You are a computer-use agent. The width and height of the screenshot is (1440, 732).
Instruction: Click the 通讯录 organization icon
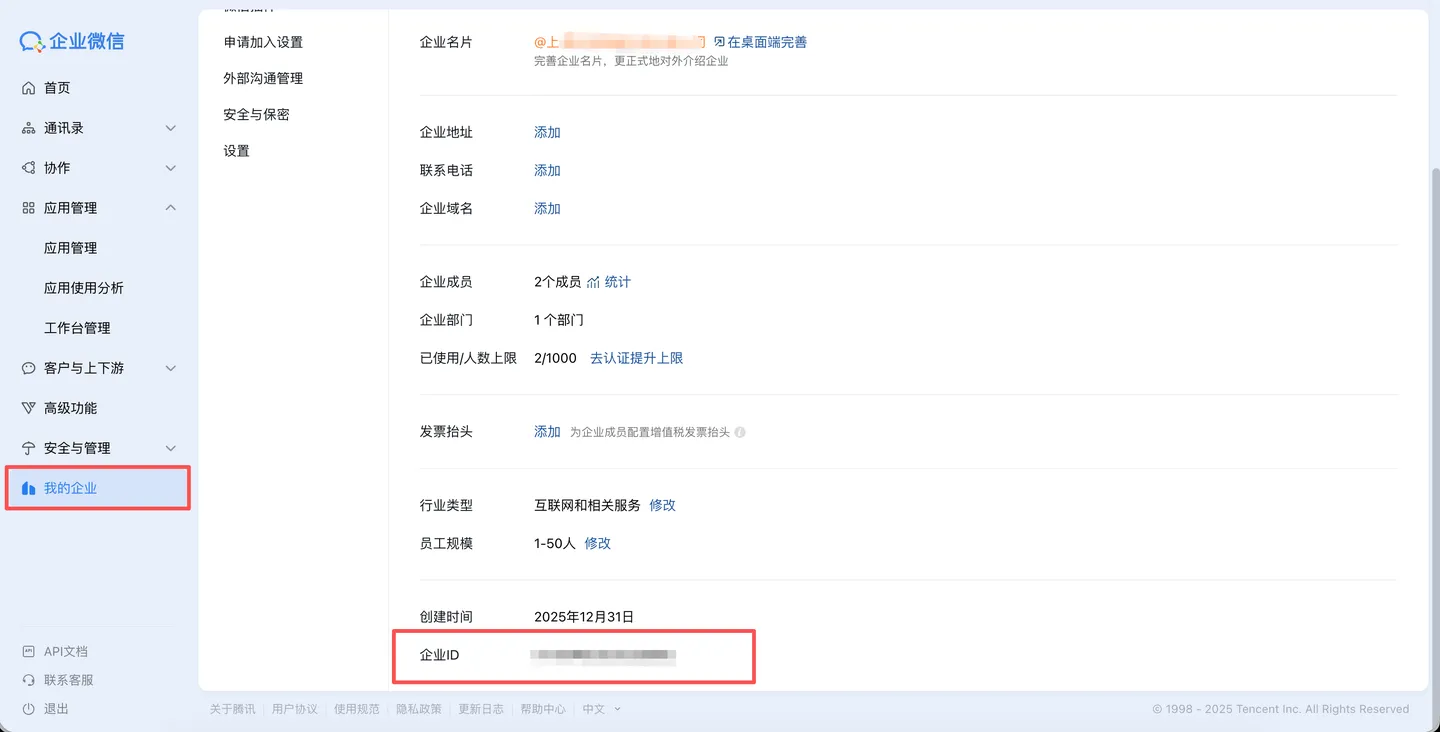point(29,128)
